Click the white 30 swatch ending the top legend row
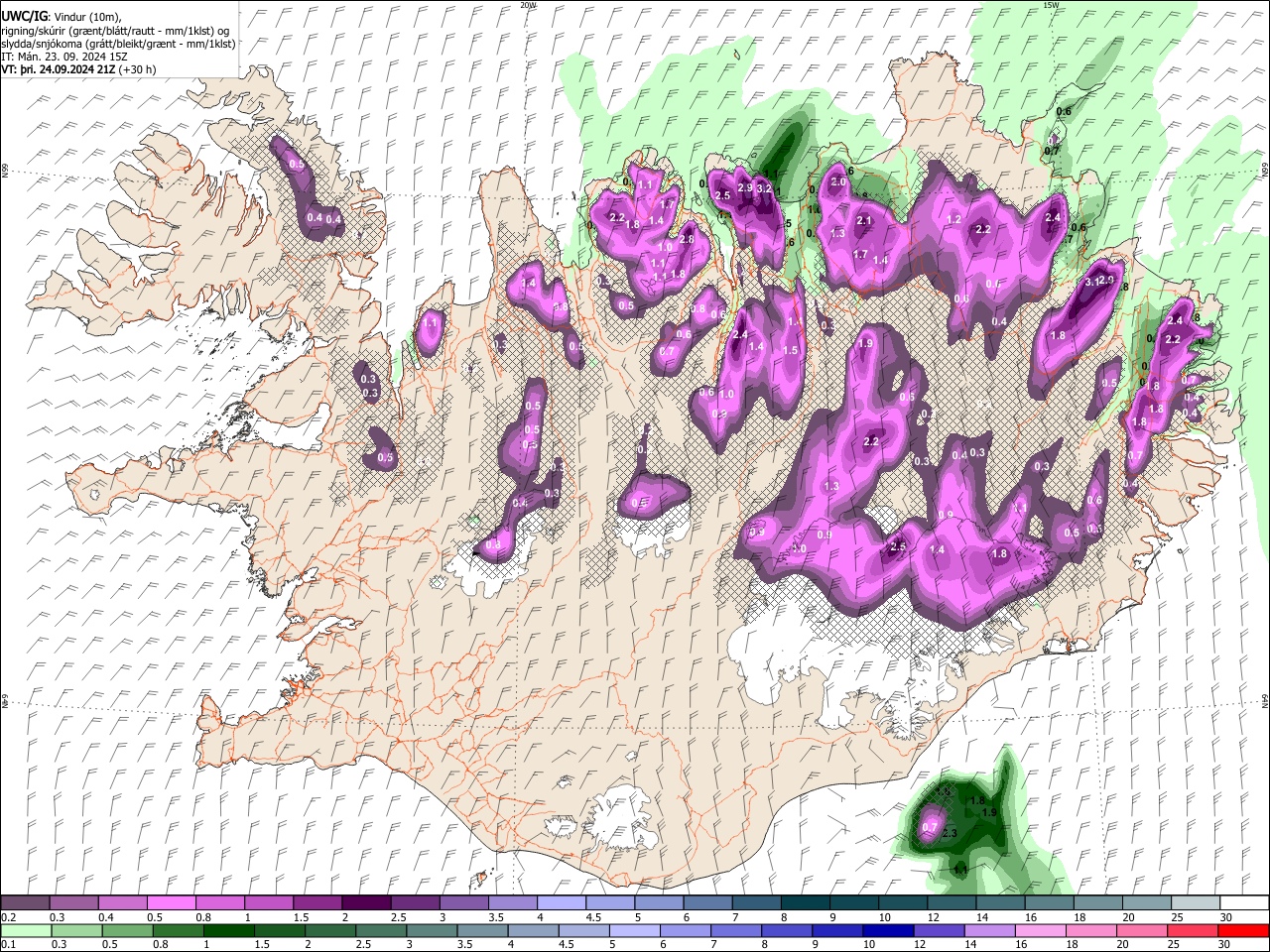 [x=1244, y=903]
